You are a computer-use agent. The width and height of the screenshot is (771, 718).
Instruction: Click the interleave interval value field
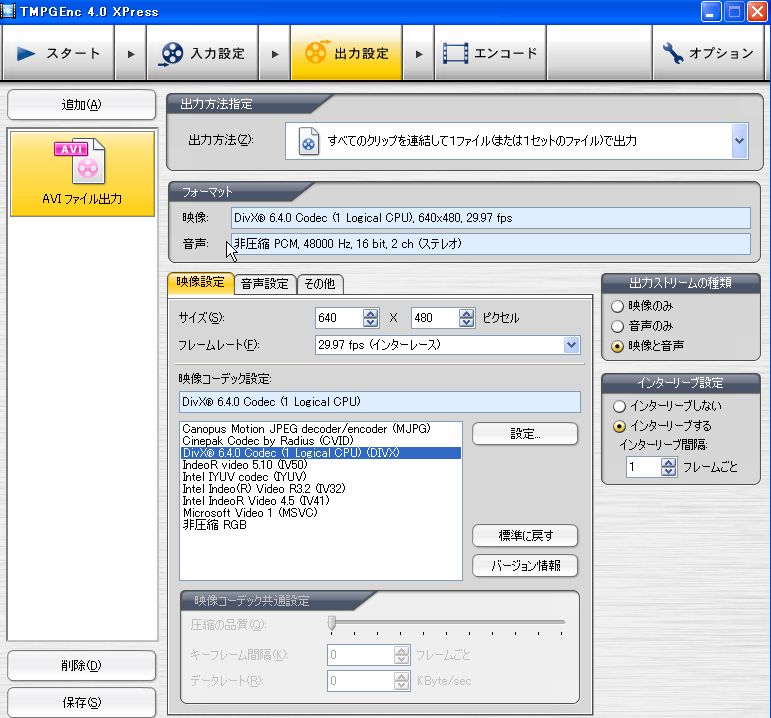(x=644, y=467)
